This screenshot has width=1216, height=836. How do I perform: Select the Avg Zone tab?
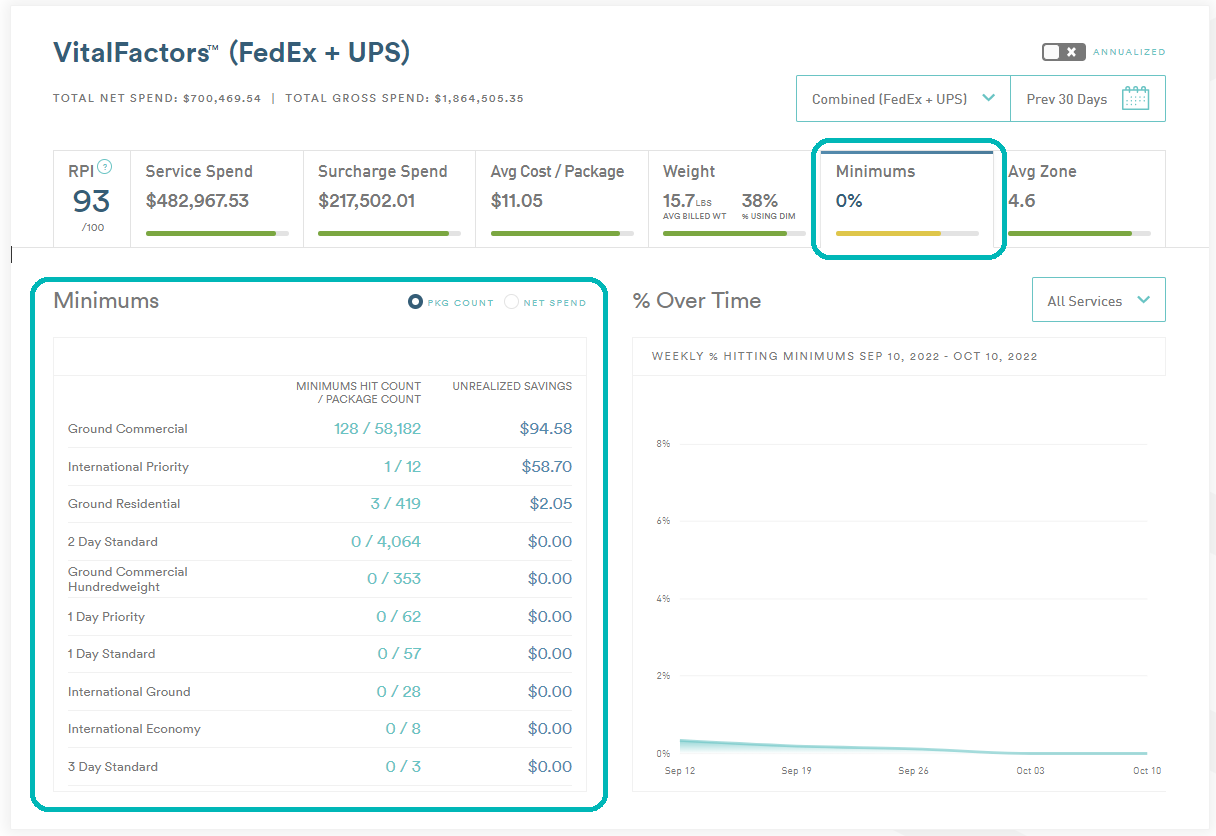[1078, 197]
